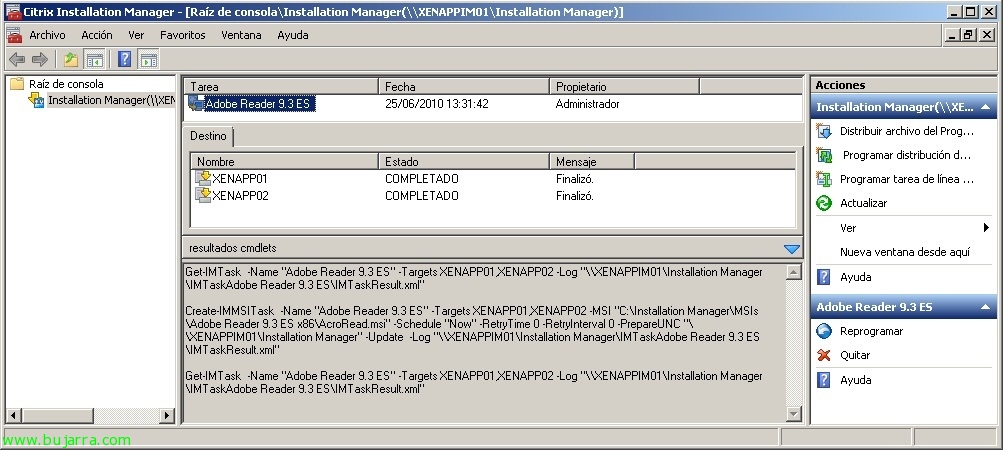Viewport: 1003px width, 450px height.
Task: Click Programar tarea de línea … action
Action: 906,179
